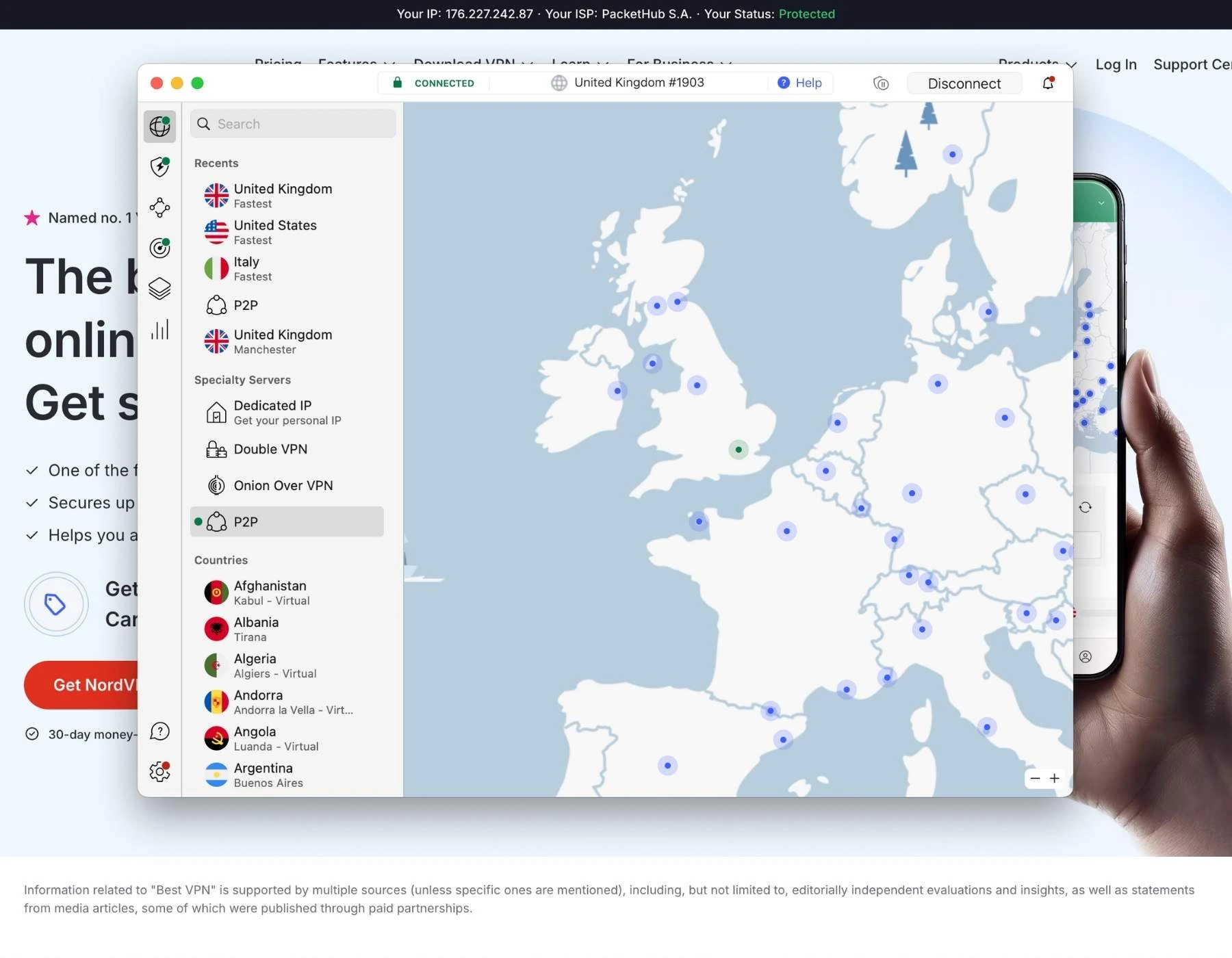Expand the Products dropdown on the website
This screenshot has height=958, width=1232.
click(x=1038, y=64)
